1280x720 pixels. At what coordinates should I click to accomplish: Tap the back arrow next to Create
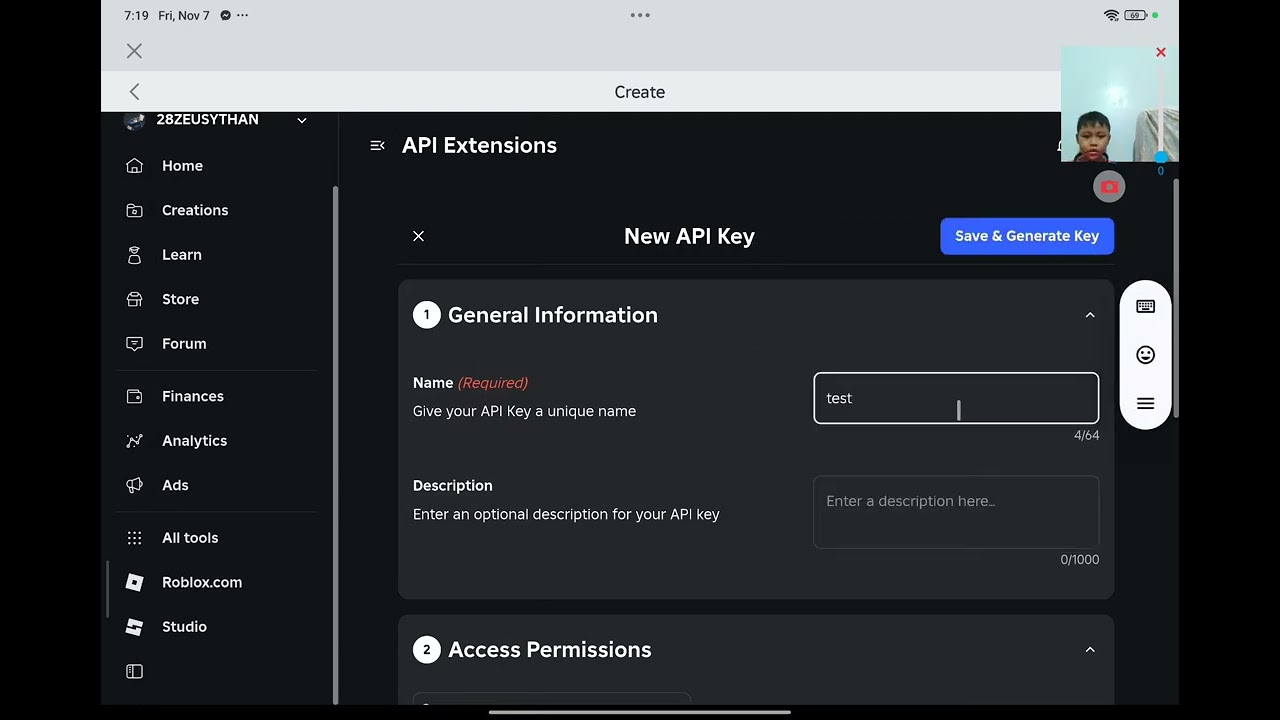[135, 92]
